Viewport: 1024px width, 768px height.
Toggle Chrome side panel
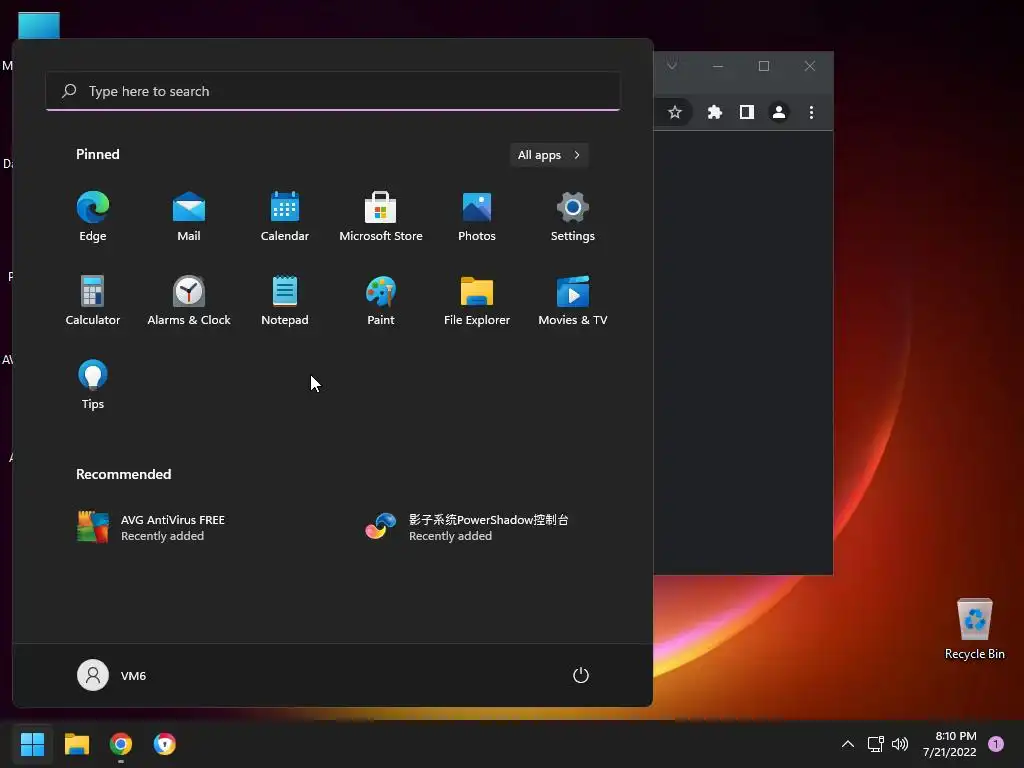click(x=746, y=112)
